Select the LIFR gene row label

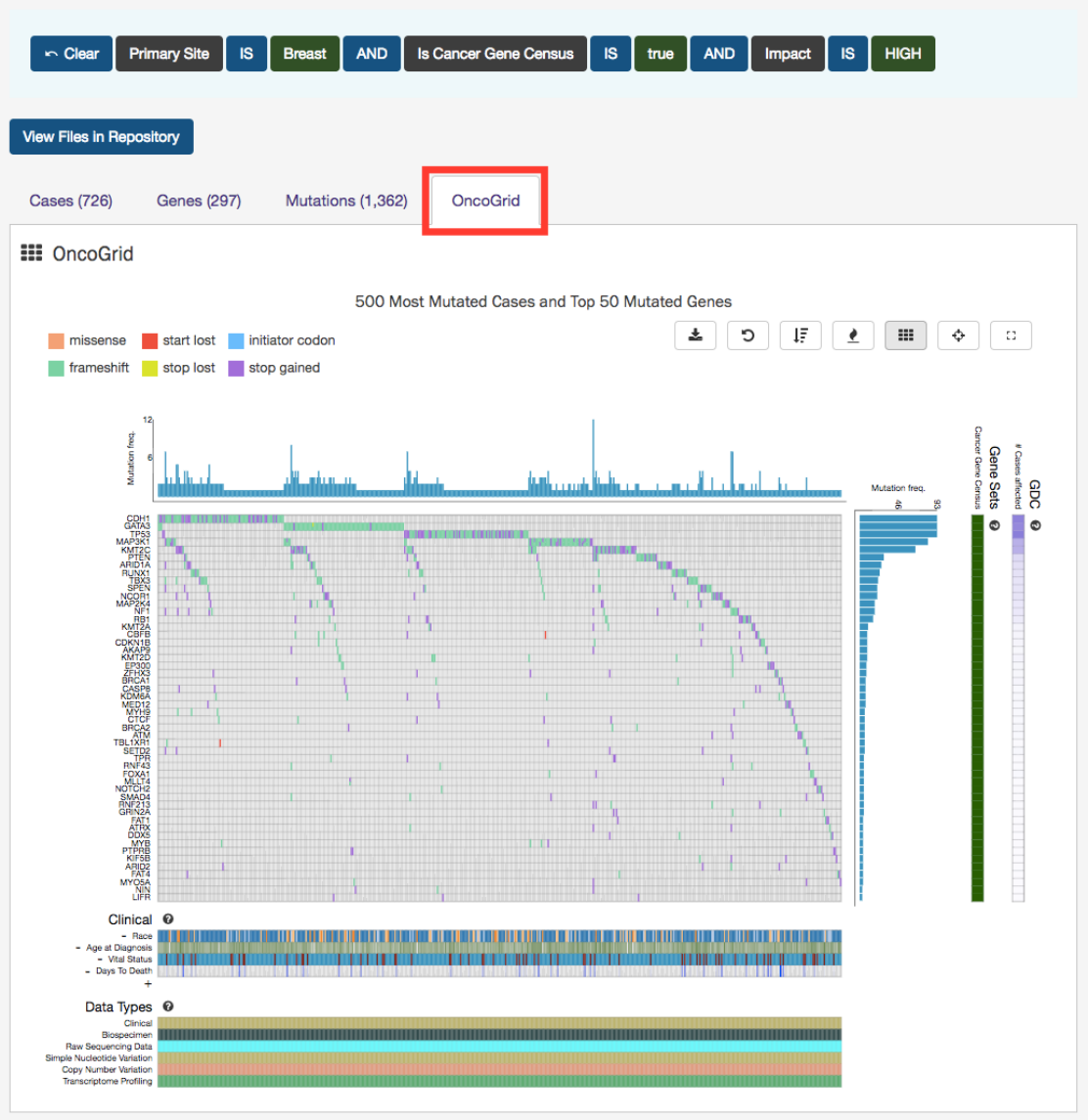click(x=142, y=897)
